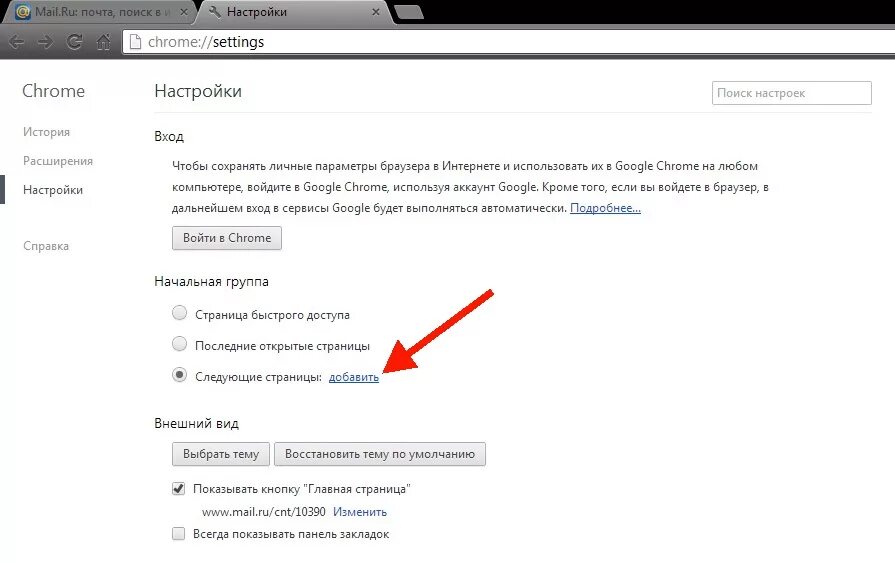
Task: Open a new tab
Action: click(409, 11)
